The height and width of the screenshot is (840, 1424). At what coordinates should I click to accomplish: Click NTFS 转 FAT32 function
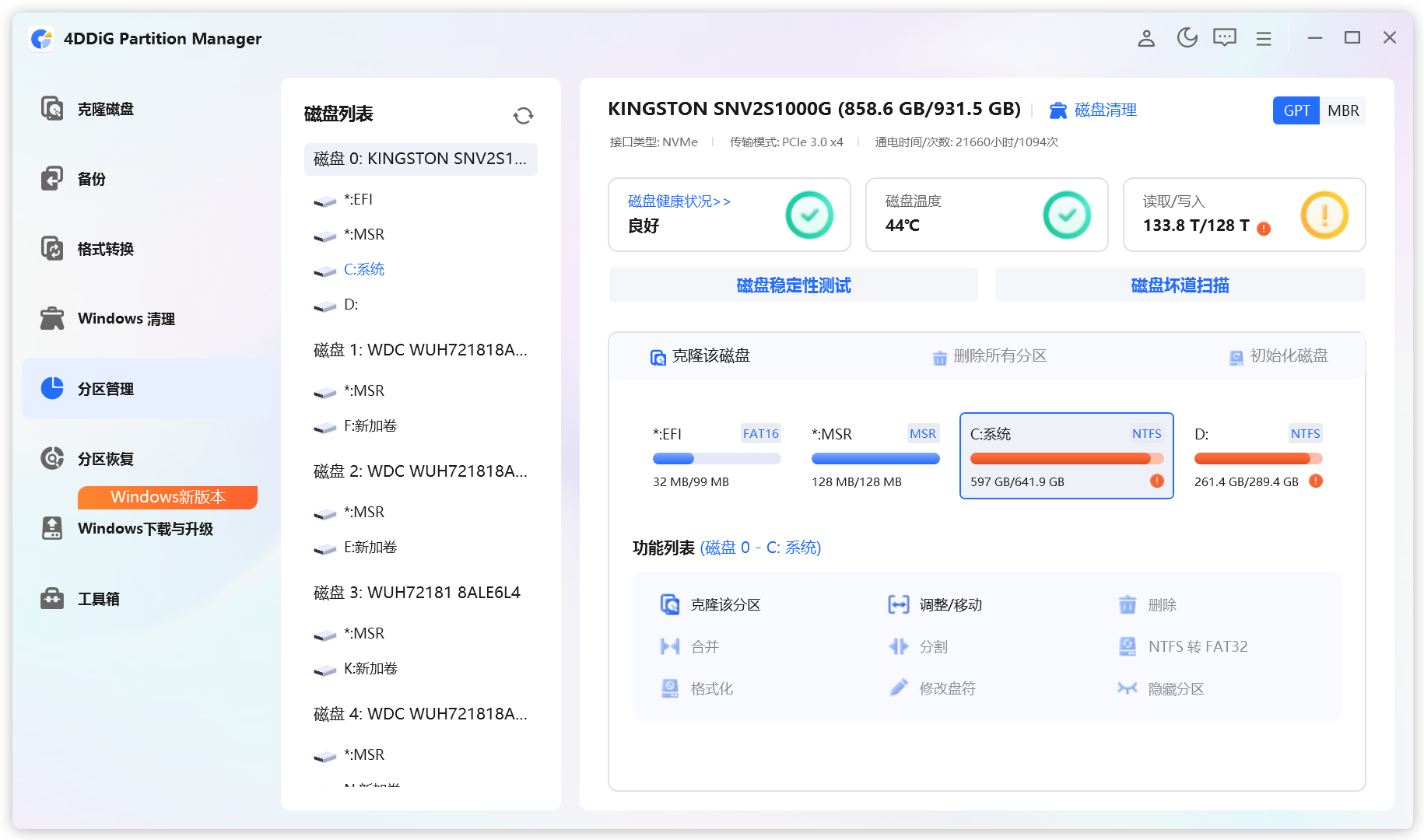pyautogui.click(x=1182, y=646)
